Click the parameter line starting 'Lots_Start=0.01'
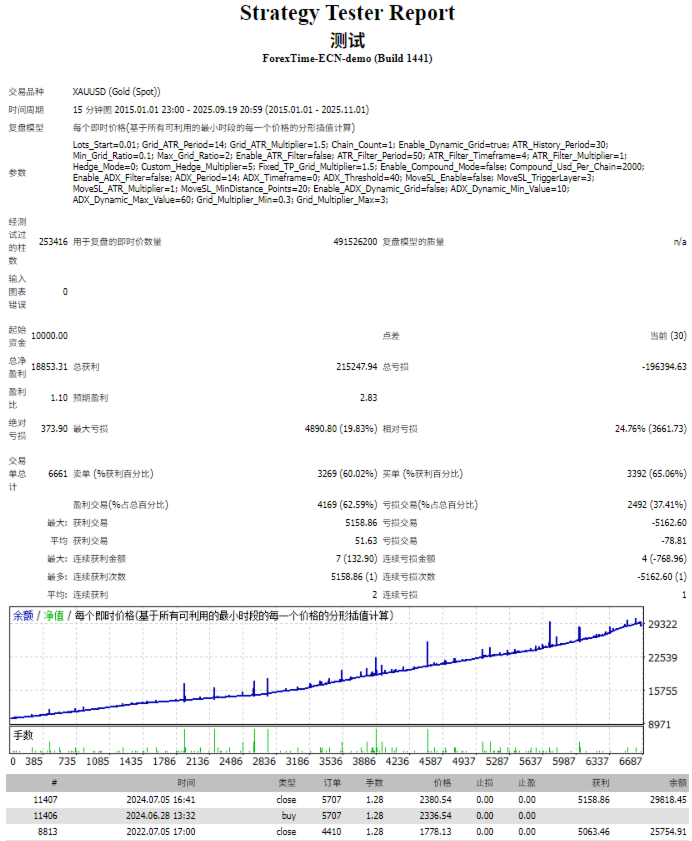 340,145
